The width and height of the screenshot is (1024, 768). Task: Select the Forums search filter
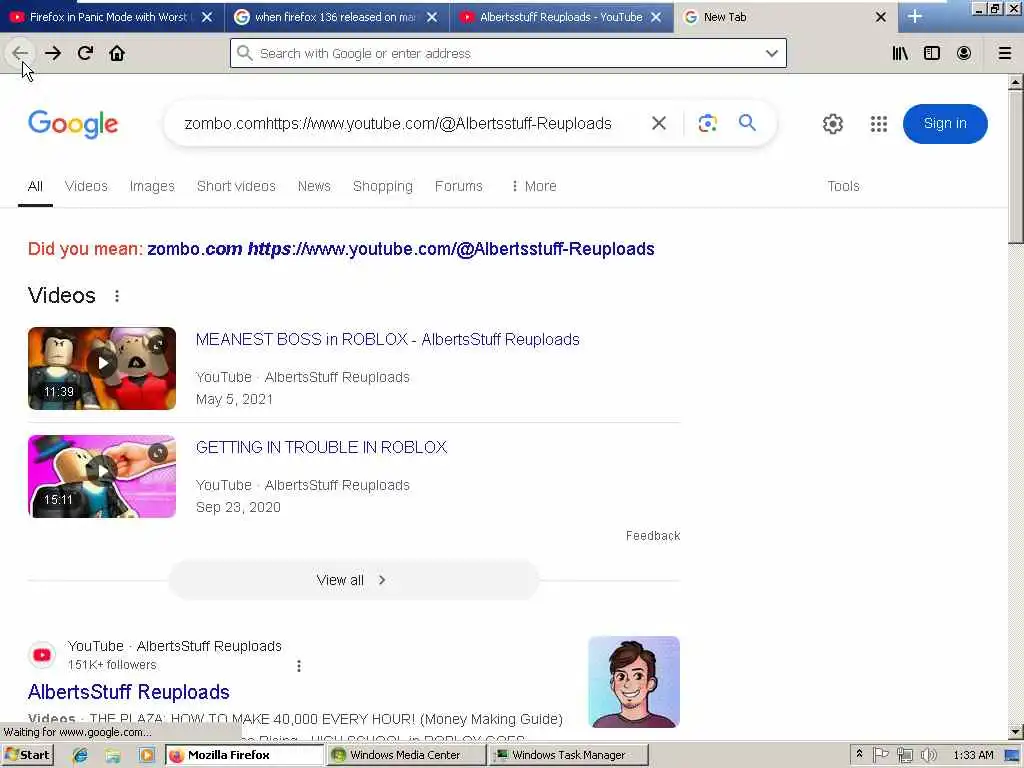coord(458,186)
